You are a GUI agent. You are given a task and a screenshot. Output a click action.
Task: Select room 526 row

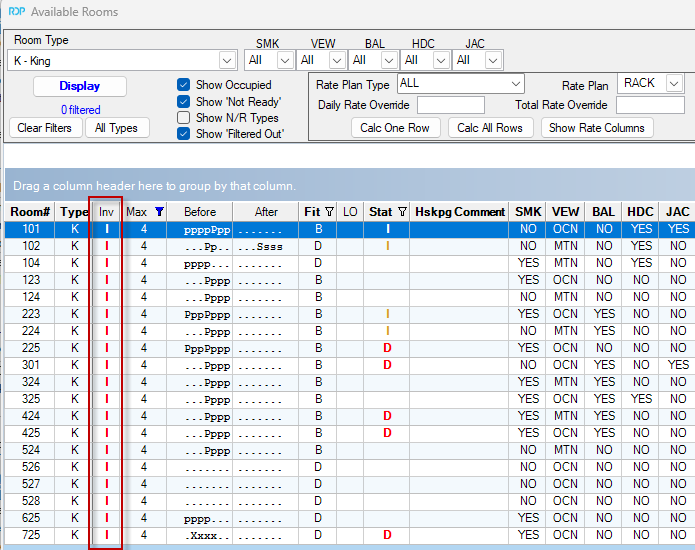(x=350, y=467)
